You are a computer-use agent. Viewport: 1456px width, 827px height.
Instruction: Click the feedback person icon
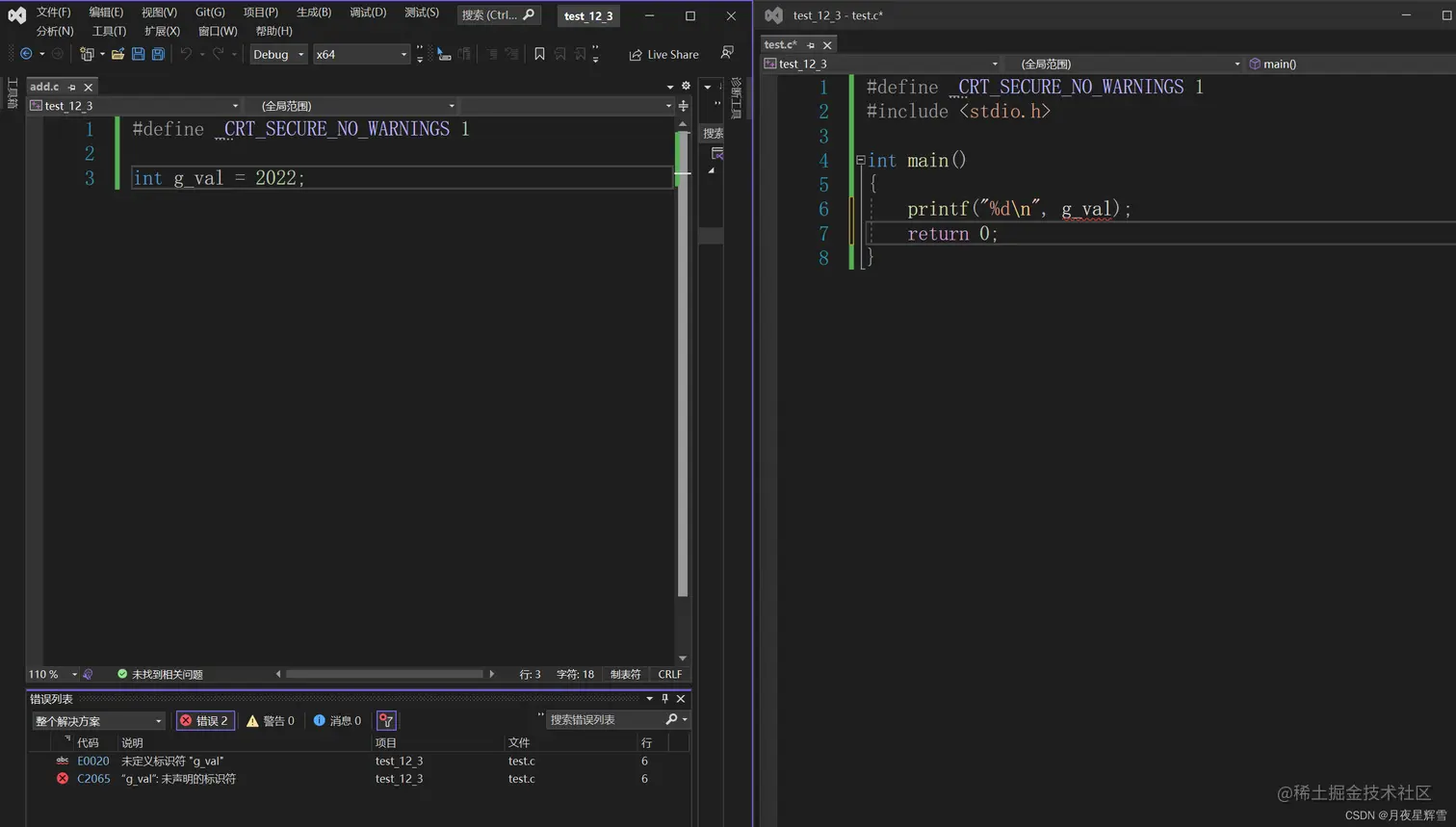pyautogui.click(x=727, y=53)
